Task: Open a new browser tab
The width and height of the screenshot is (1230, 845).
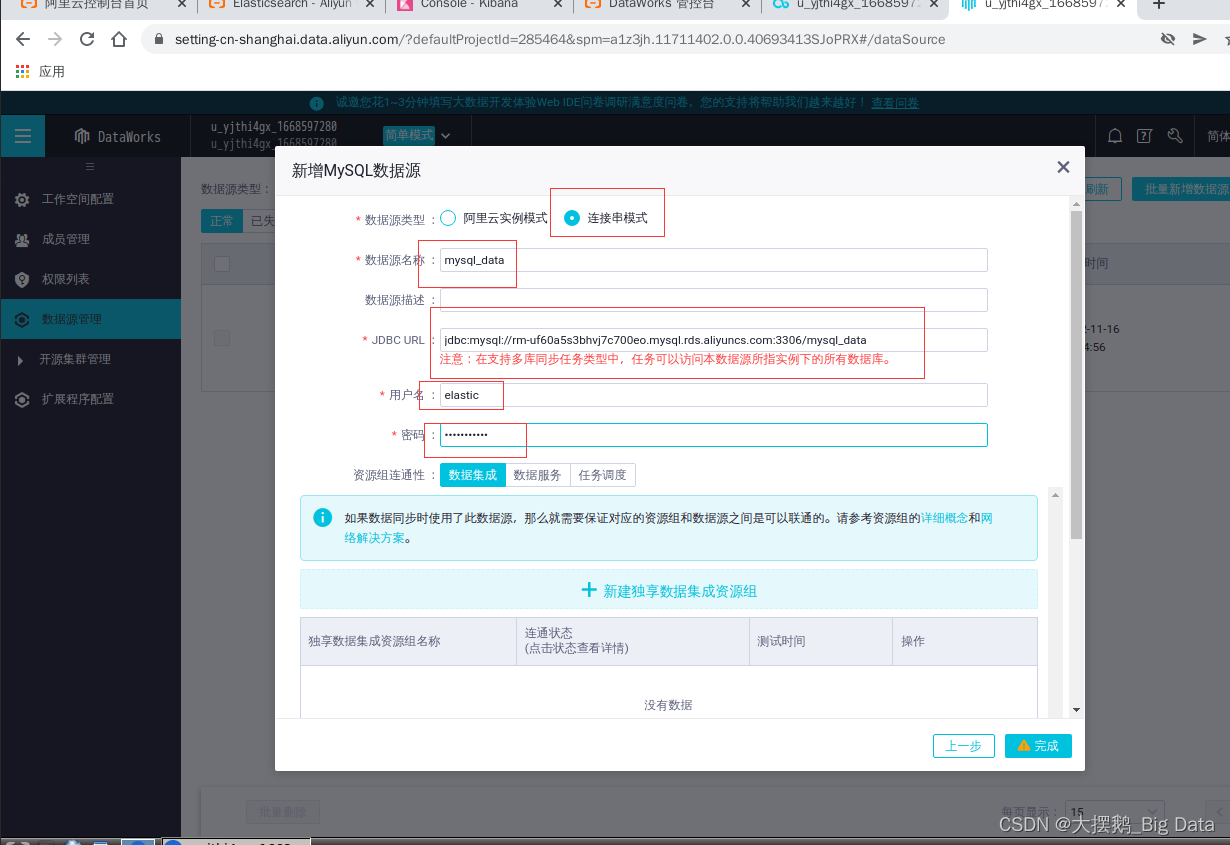Action: click(1159, 5)
